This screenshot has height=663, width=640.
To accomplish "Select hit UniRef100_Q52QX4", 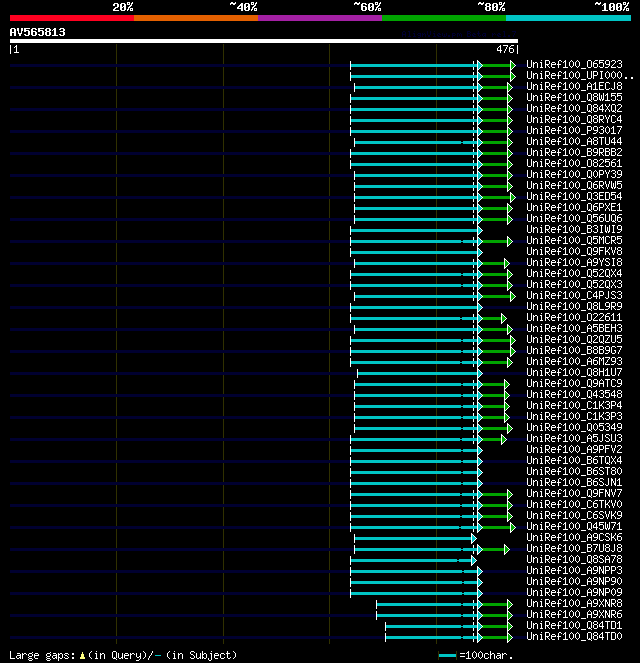I will (x=574, y=273).
